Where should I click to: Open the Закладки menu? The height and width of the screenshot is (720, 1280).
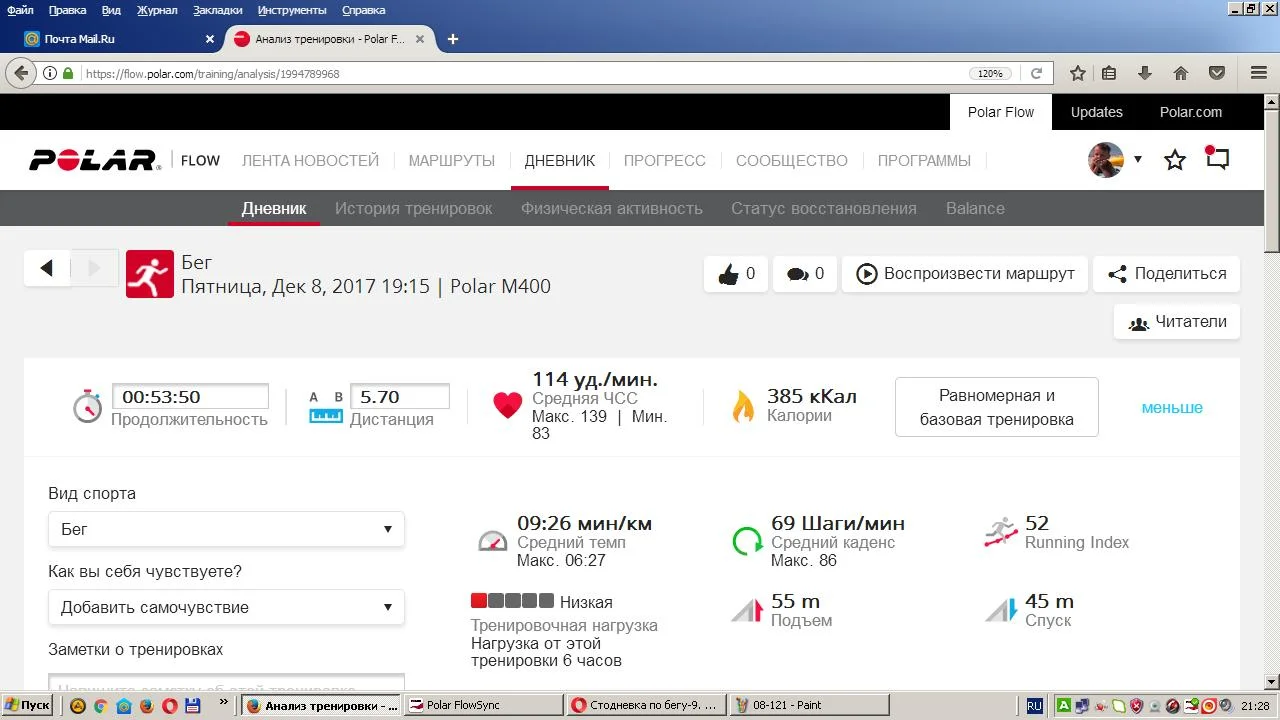click(x=217, y=10)
